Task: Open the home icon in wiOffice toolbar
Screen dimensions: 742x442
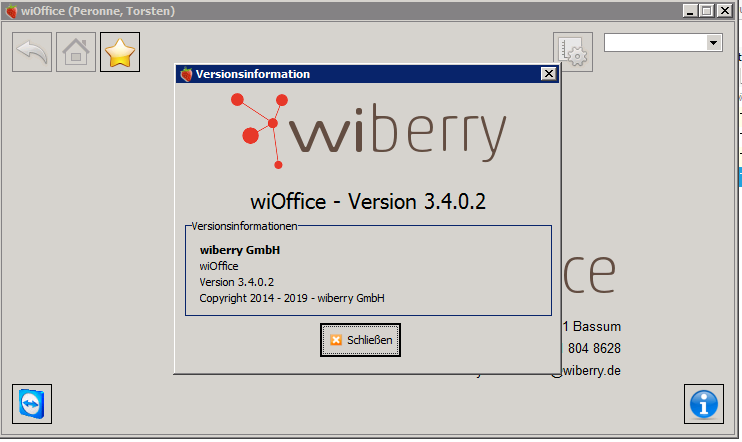Action: point(76,52)
